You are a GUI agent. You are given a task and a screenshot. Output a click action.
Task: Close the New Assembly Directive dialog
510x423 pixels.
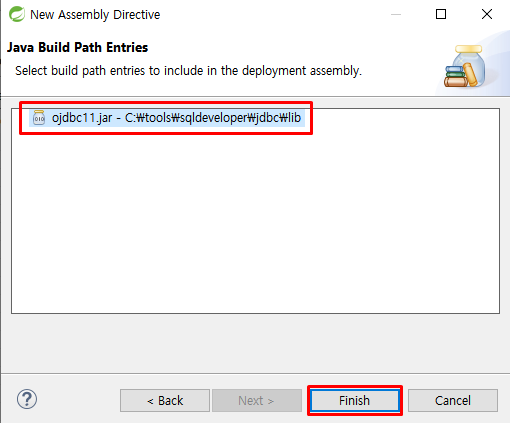[487, 14]
